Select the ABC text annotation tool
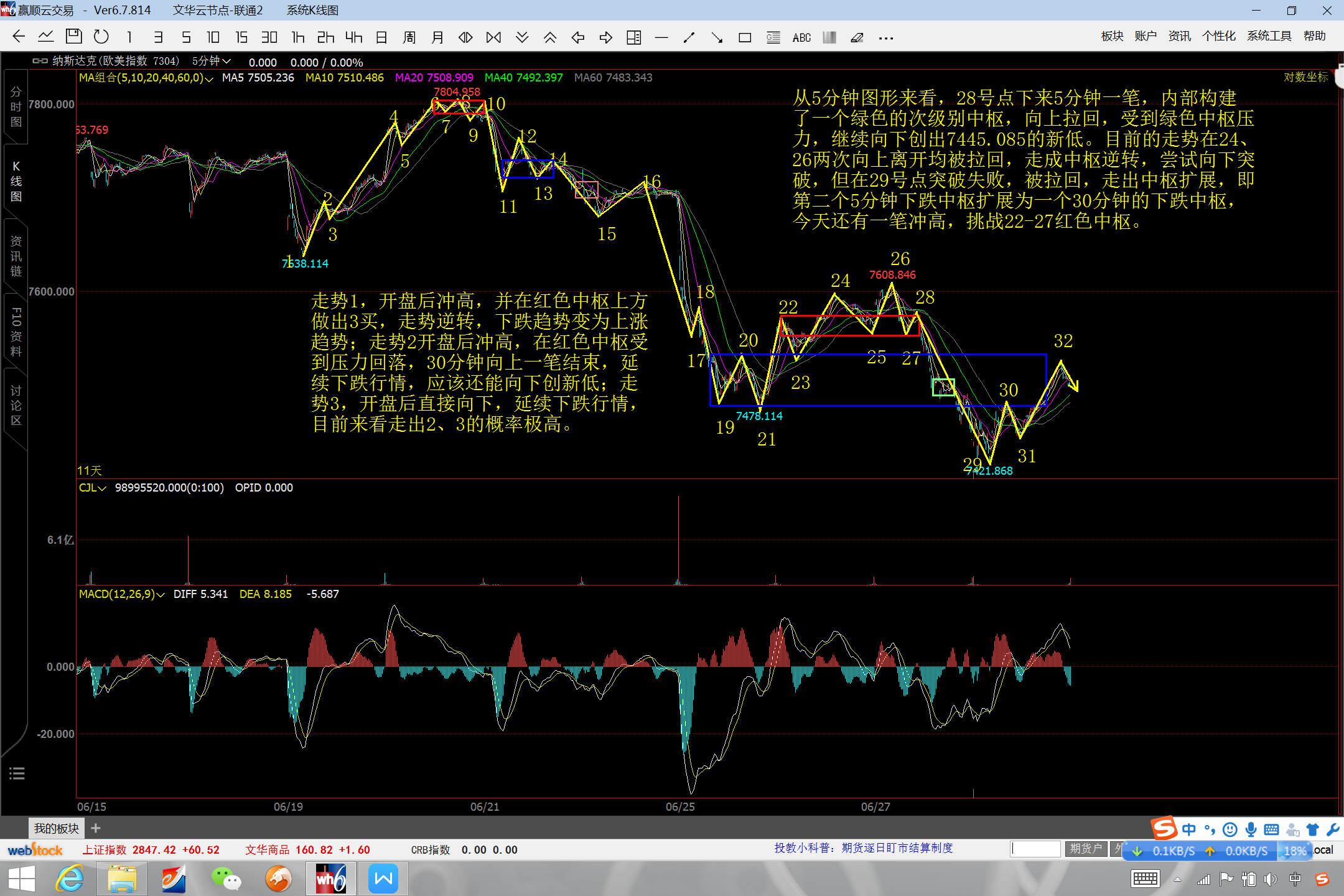The image size is (1344, 896). tap(801, 38)
